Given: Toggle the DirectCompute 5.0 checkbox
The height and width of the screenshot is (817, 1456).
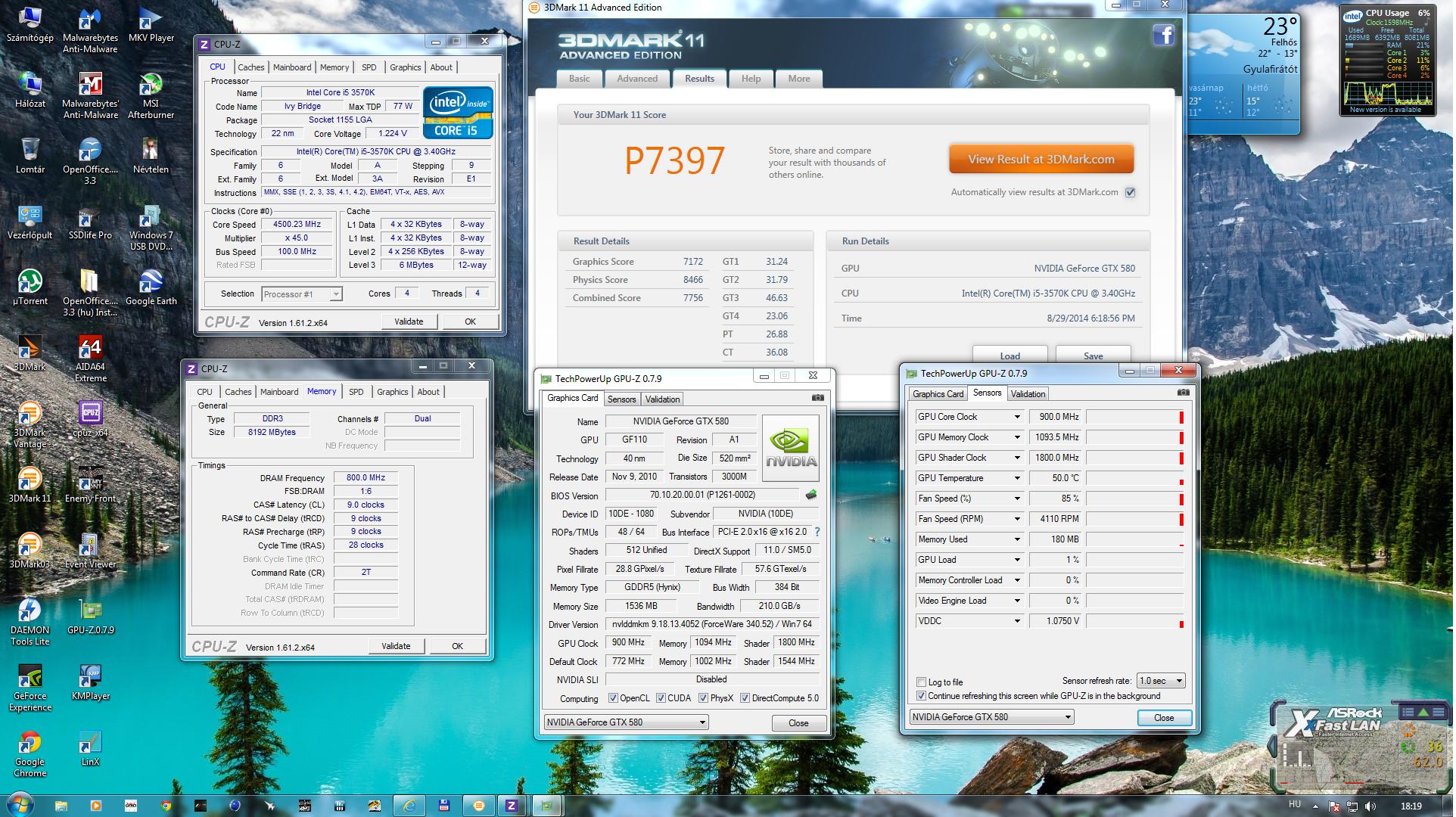Looking at the screenshot, I should [x=745, y=698].
